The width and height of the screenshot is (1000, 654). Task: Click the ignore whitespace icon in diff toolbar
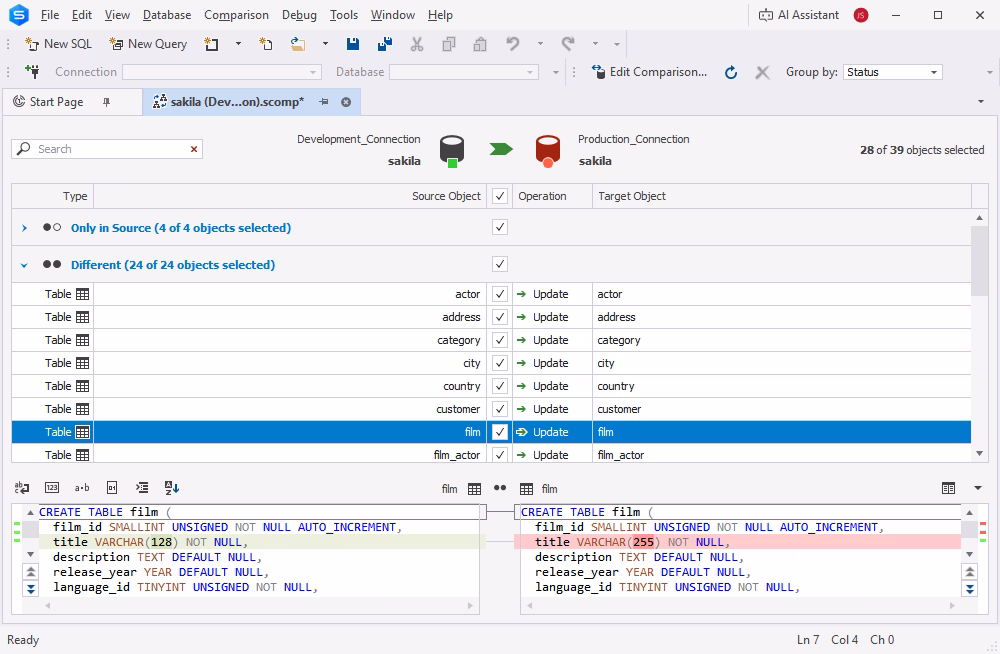22,488
